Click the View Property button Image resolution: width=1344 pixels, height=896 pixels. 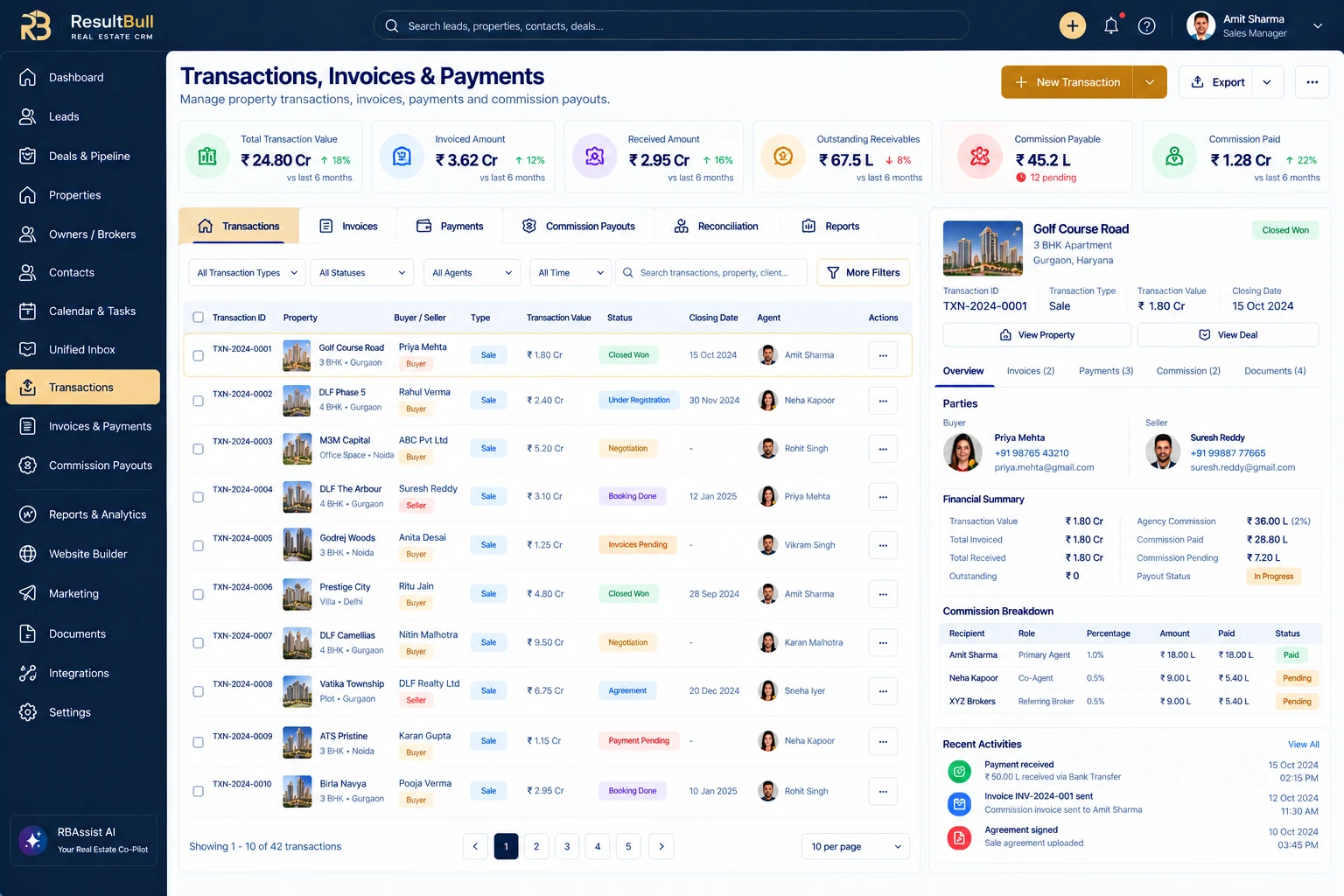tap(1037, 335)
